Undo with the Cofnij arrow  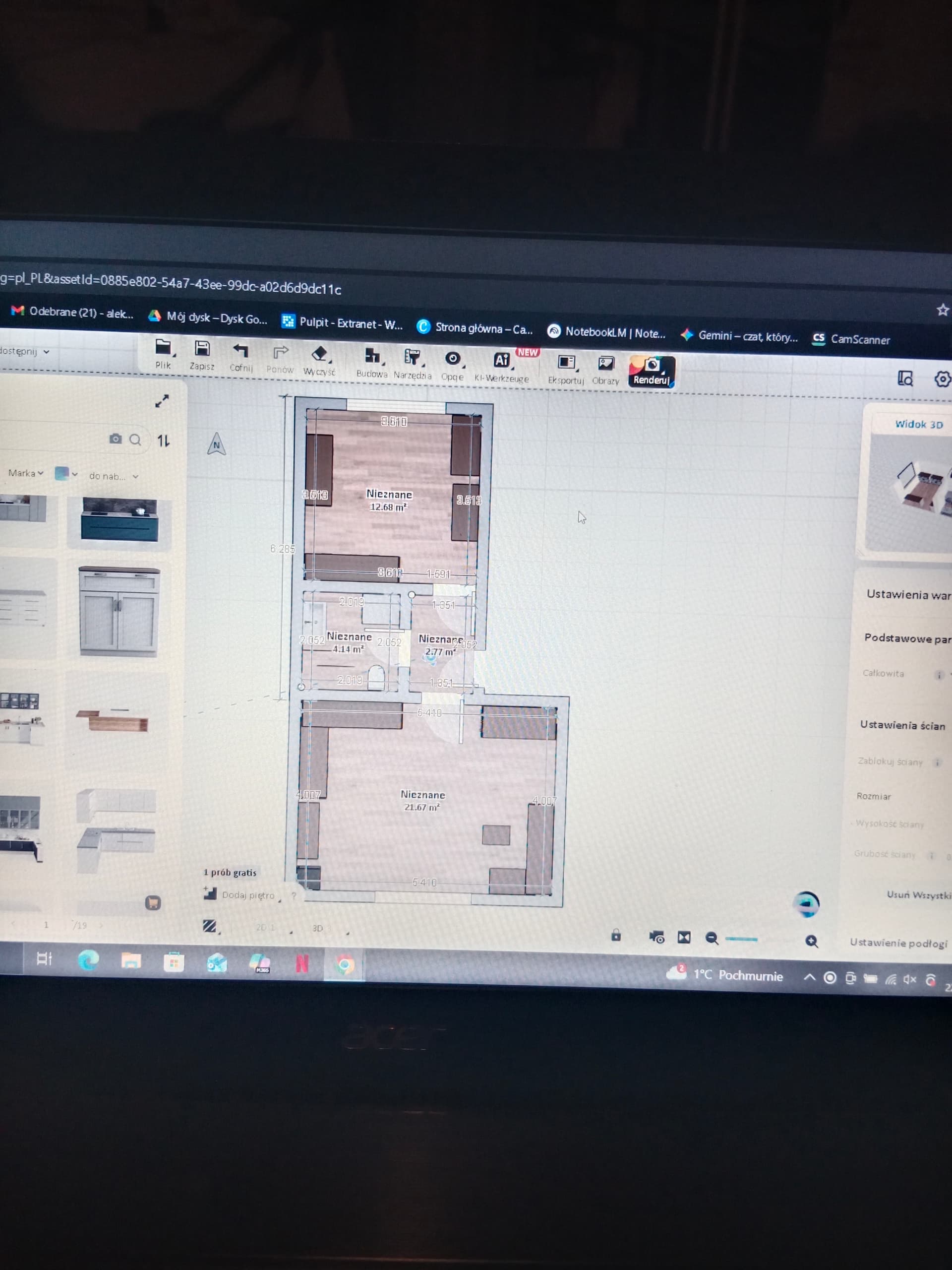(x=240, y=351)
